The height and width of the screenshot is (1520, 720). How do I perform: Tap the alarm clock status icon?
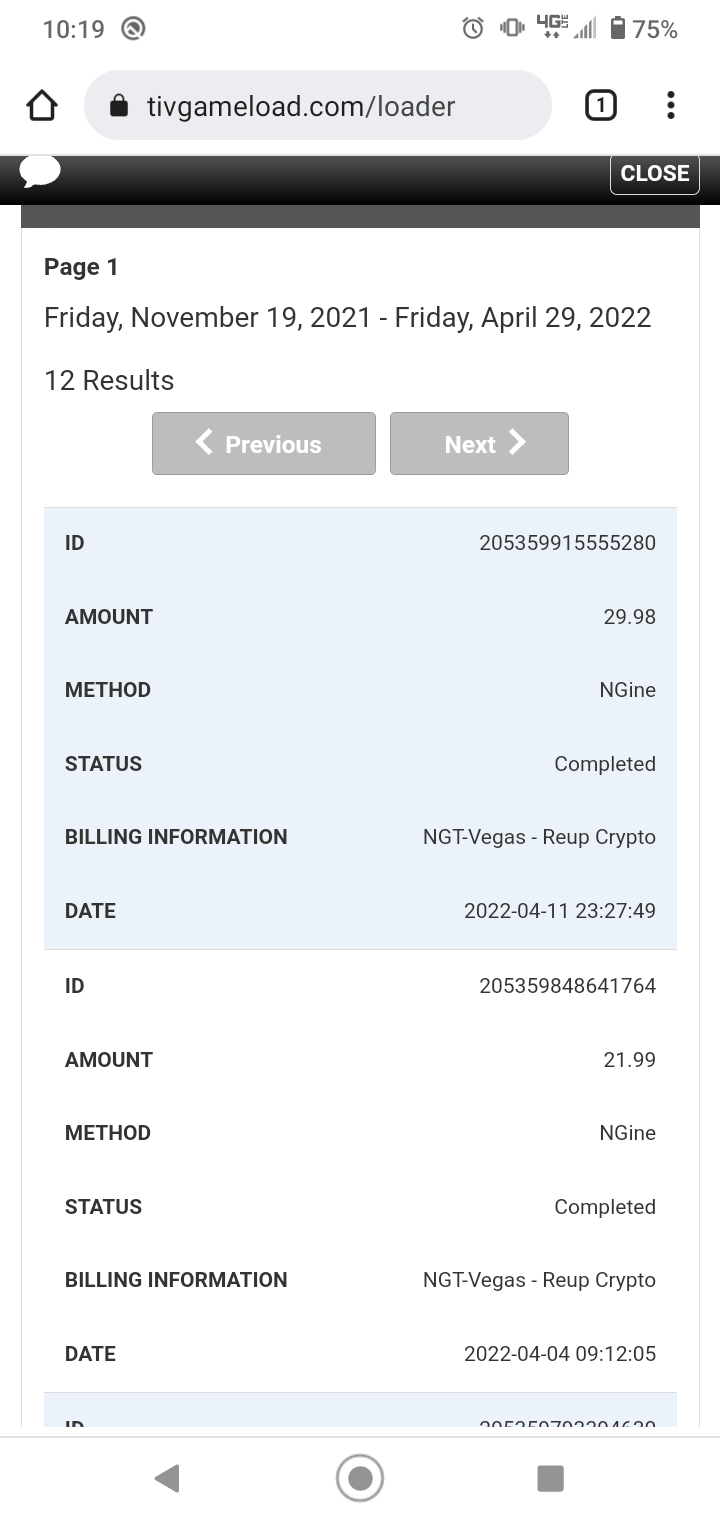coord(473,29)
